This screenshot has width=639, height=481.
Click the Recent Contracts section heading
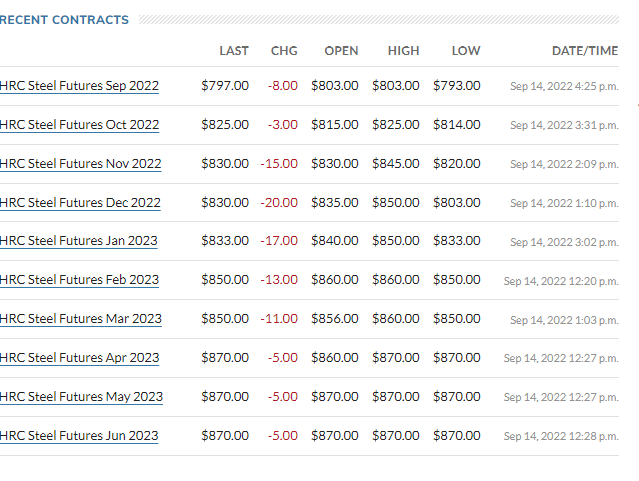(65, 20)
